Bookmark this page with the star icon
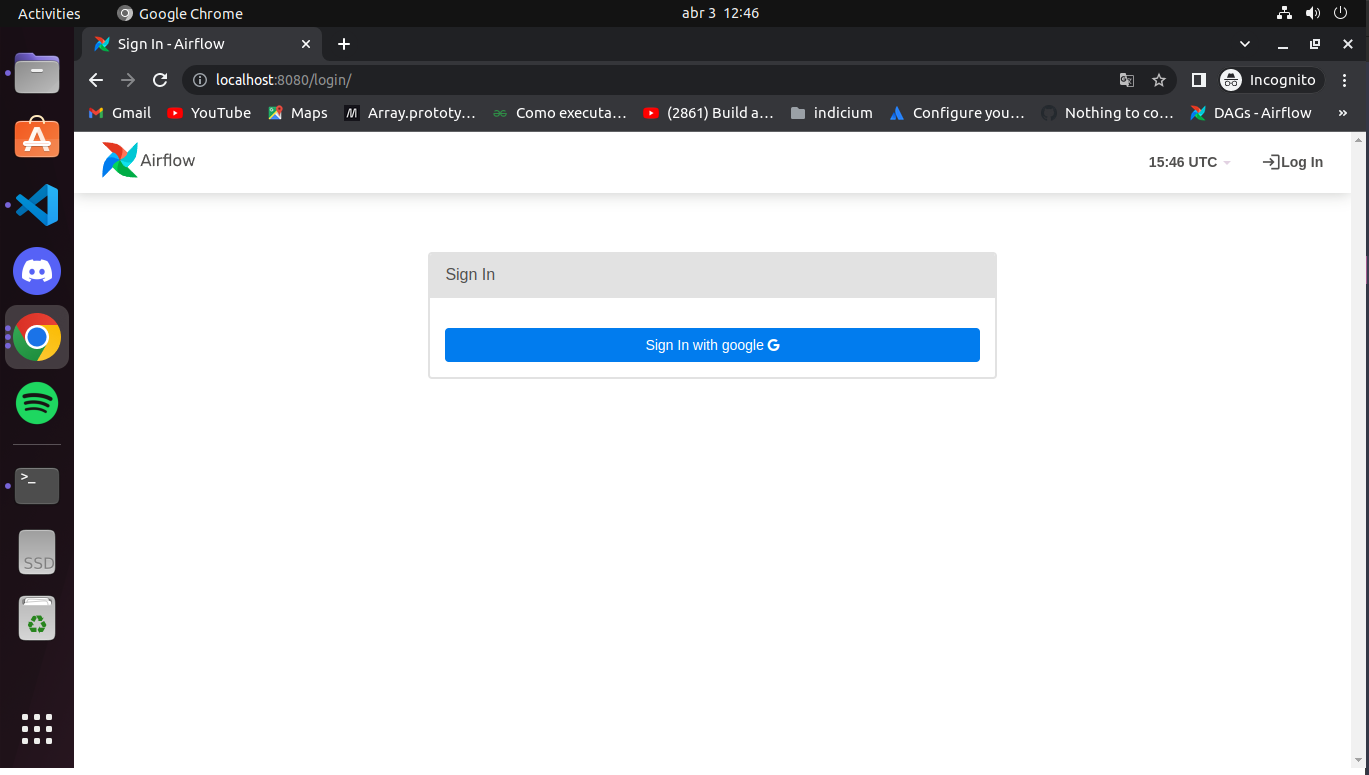Viewport: 1369px width, 775px height. 1159,80
